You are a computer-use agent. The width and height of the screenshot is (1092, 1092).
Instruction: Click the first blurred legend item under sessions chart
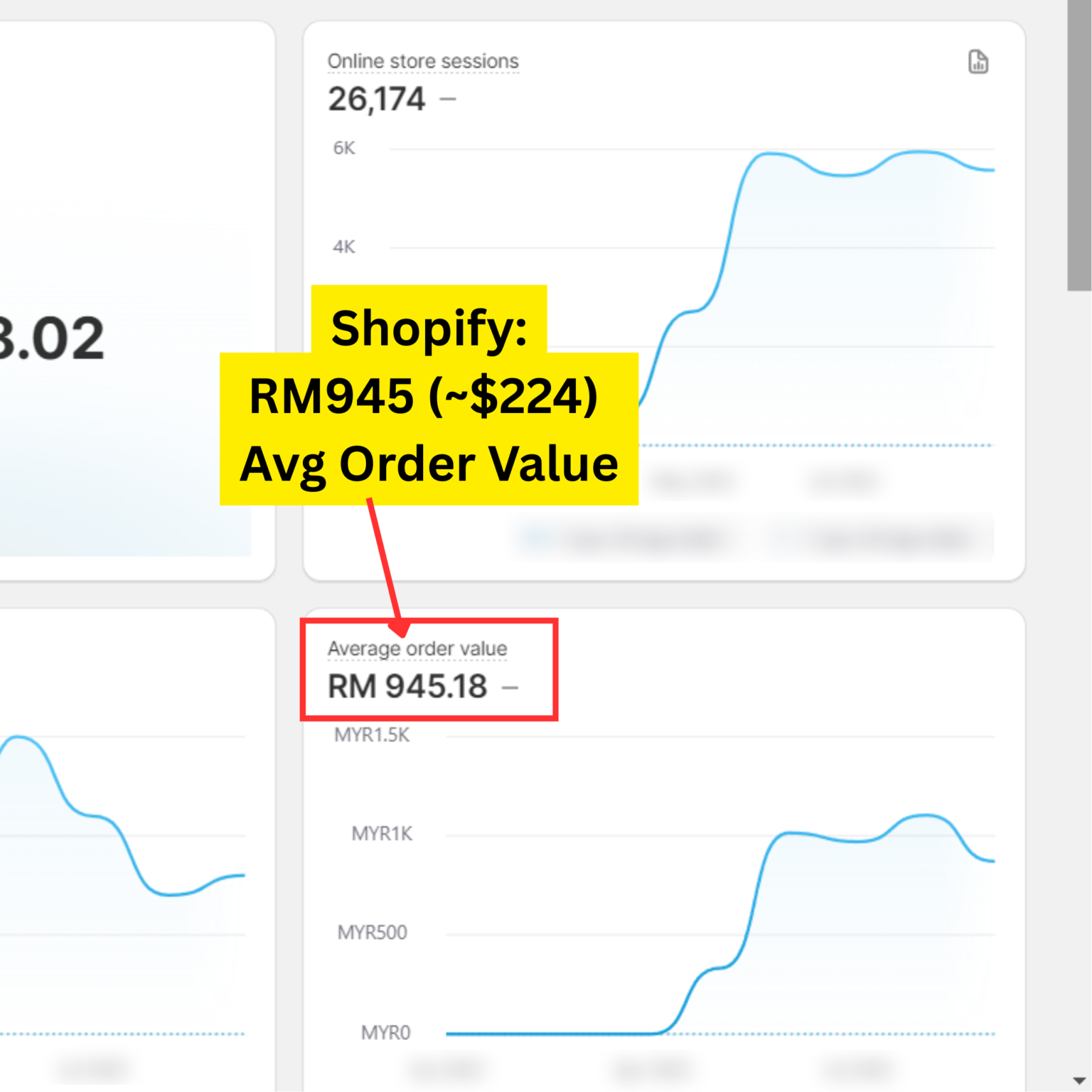626,540
